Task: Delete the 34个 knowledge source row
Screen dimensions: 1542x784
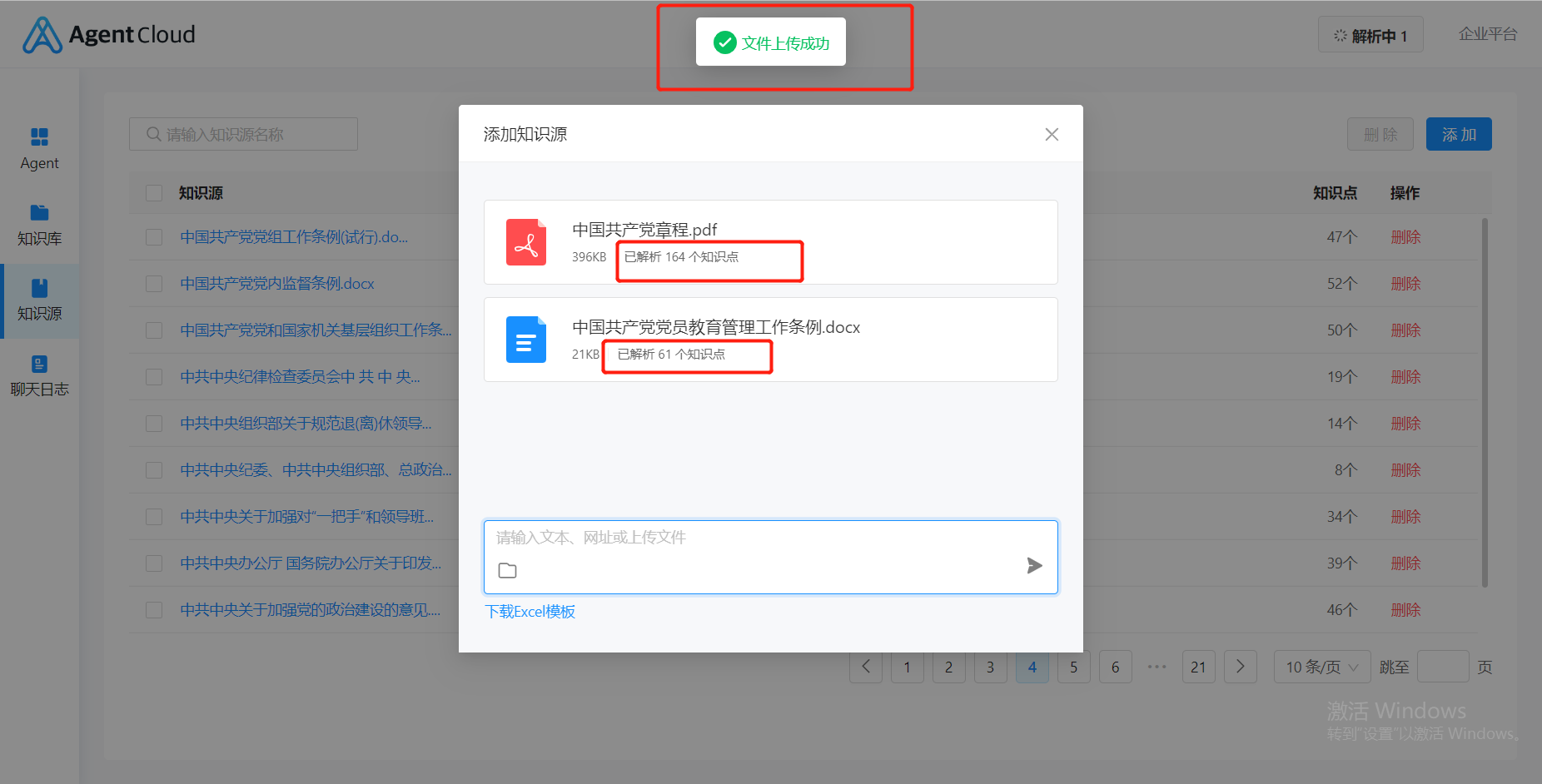Action: click(x=1405, y=517)
